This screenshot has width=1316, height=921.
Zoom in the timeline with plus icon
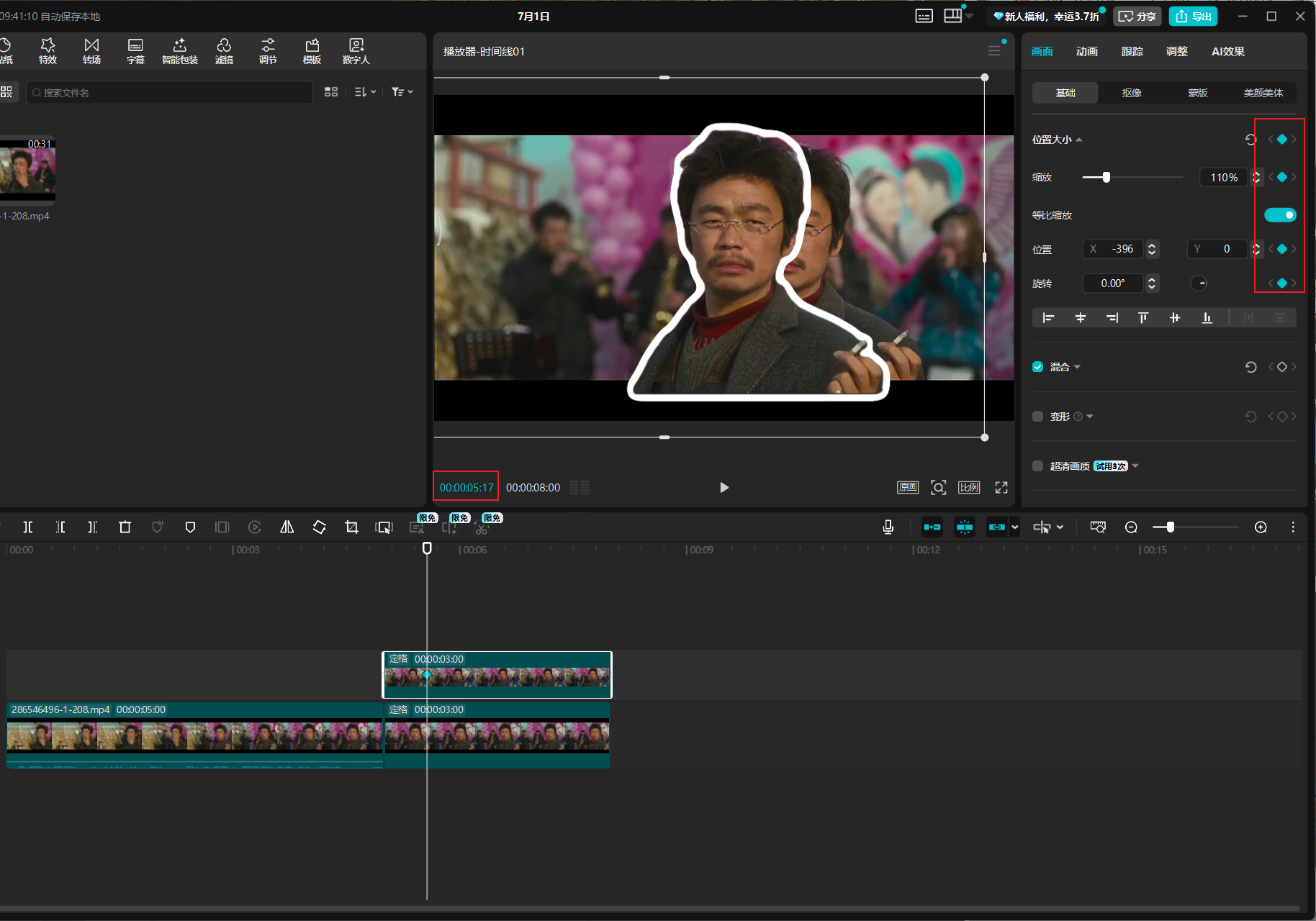pyautogui.click(x=1261, y=527)
